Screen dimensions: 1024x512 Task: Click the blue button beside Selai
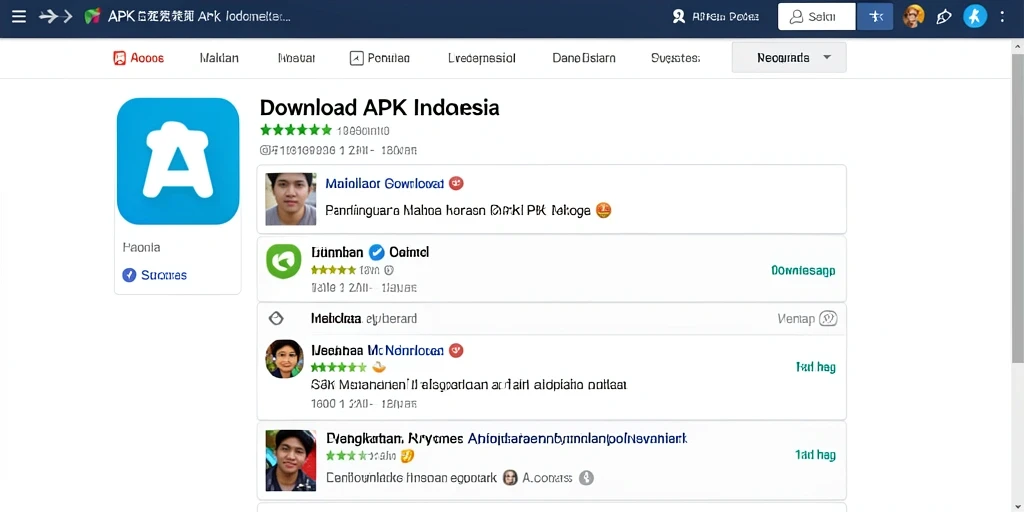click(x=875, y=17)
